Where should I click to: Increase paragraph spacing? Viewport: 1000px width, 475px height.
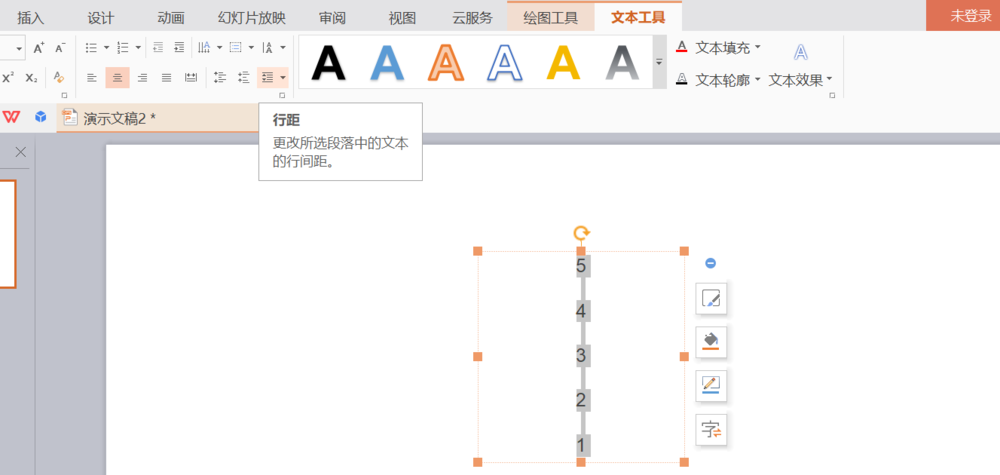[x=220, y=78]
